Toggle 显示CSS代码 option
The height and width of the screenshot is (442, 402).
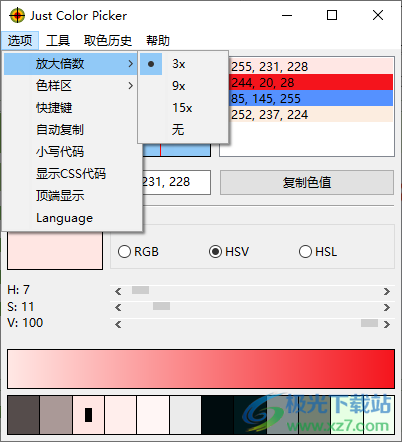tap(71, 174)
